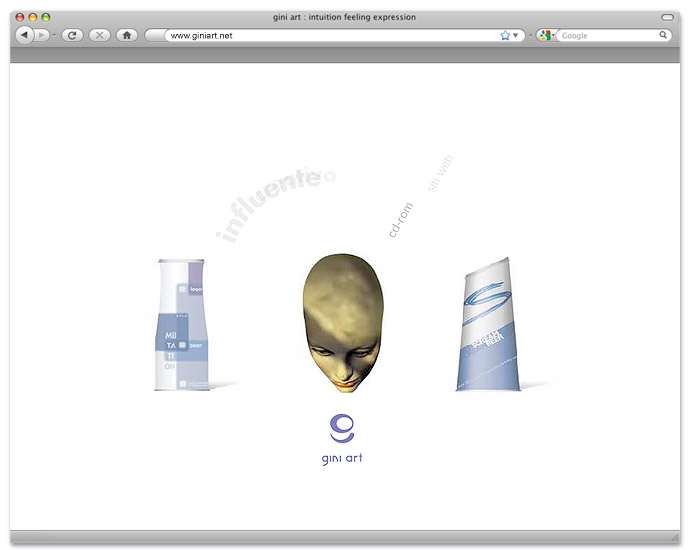Screen dimensions: 688x550
Task: Open the 'cd-rom' section
Action: (401, 216)
